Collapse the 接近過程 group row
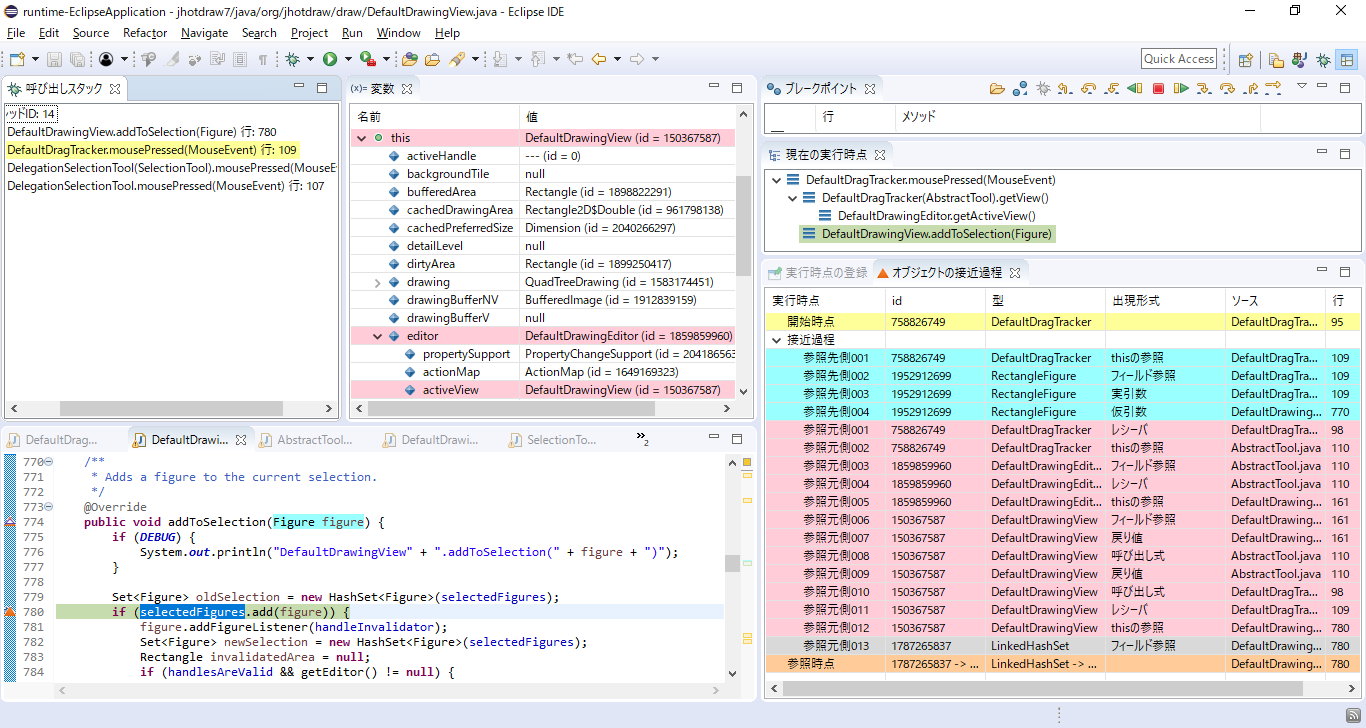The image size is (1366, 728). tap(777, 340)
